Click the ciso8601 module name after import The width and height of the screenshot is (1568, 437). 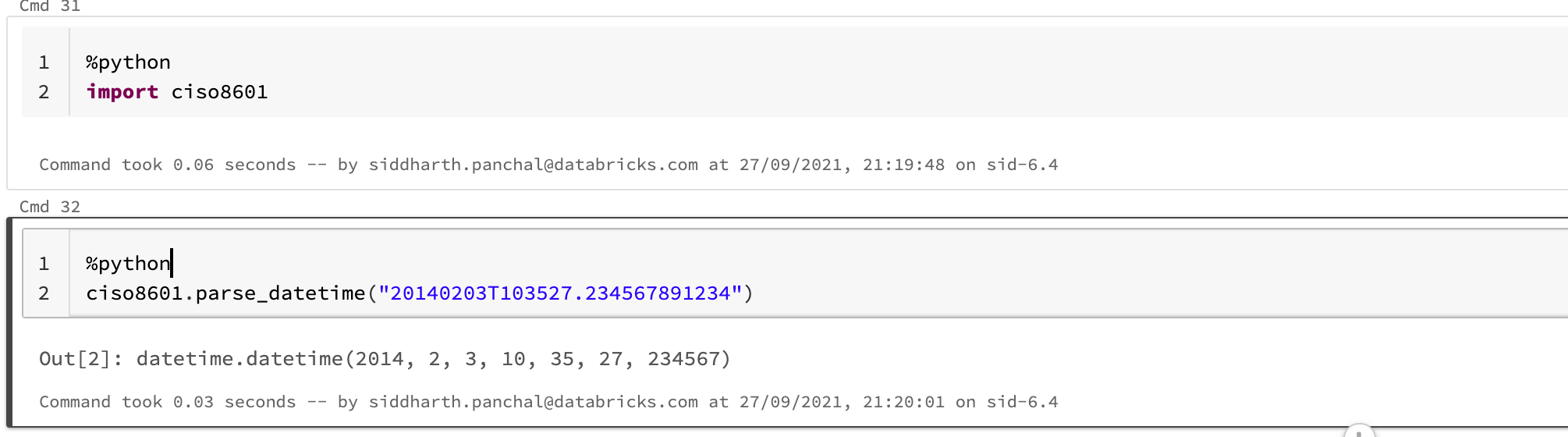click(x=219, y=92)
